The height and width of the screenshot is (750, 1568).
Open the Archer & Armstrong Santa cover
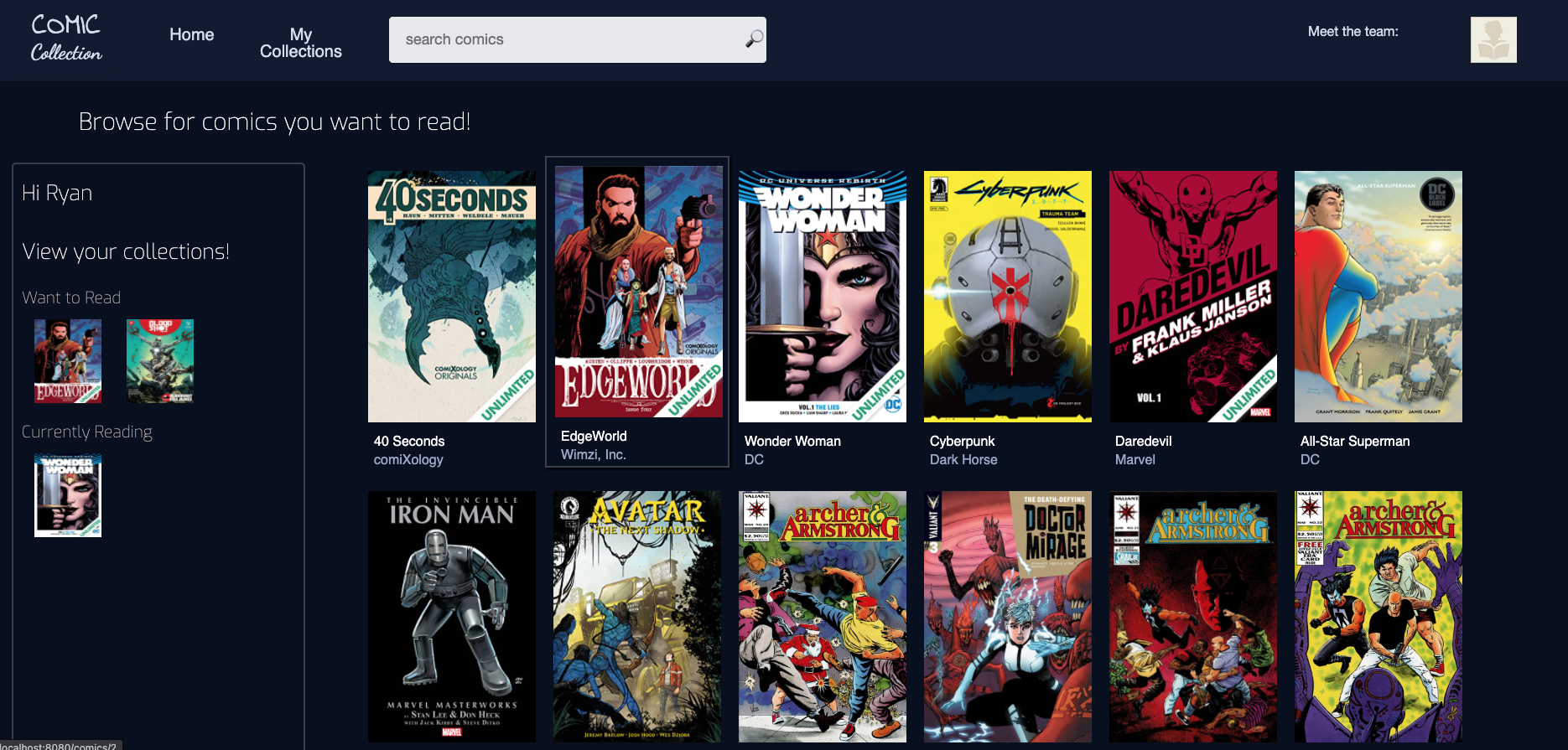click(823, 617)
